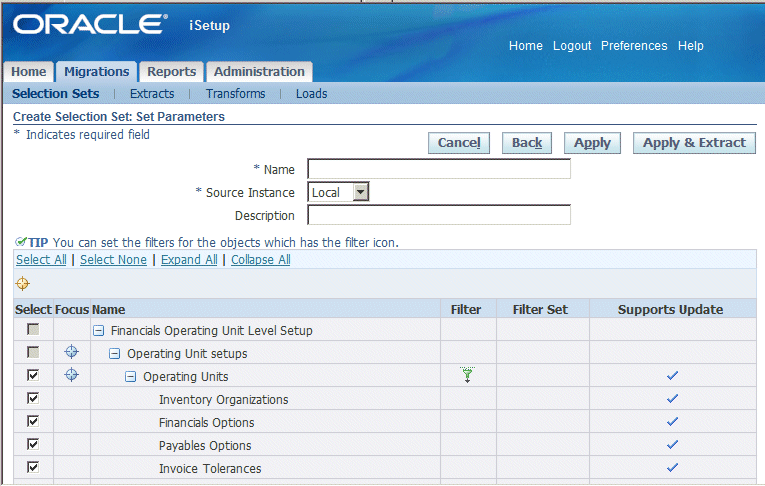Screen dimensions: 765x486
Task: Click the Operating Unit setups text
Action: (187, 354)
